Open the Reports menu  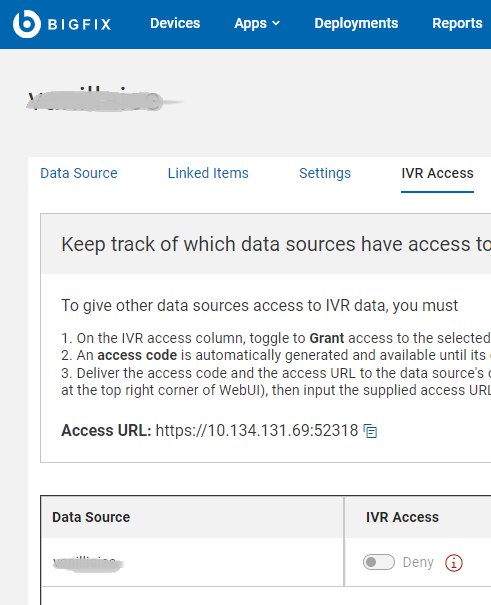(457, 24)
